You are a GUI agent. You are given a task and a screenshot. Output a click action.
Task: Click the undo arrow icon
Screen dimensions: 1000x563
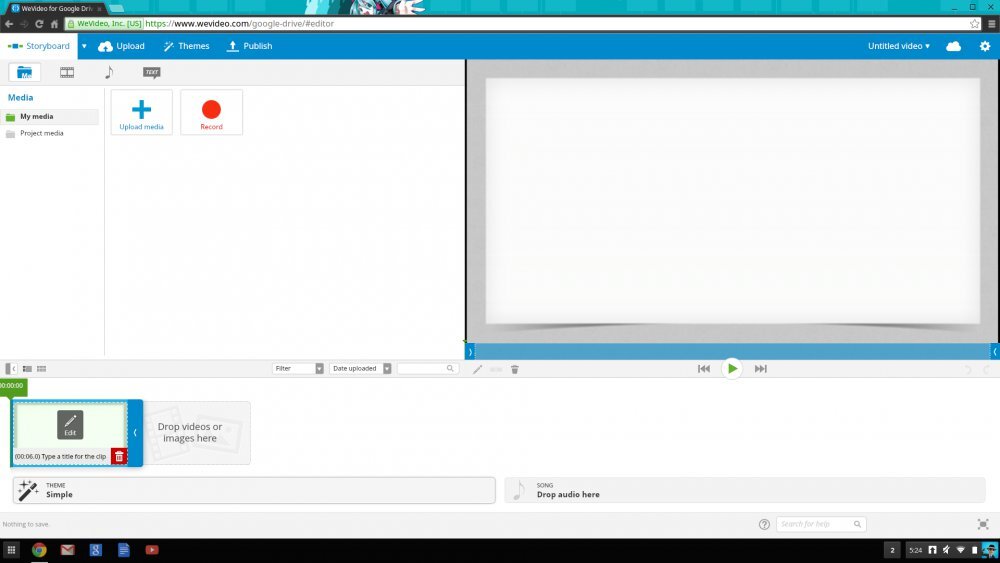(967, 369)
